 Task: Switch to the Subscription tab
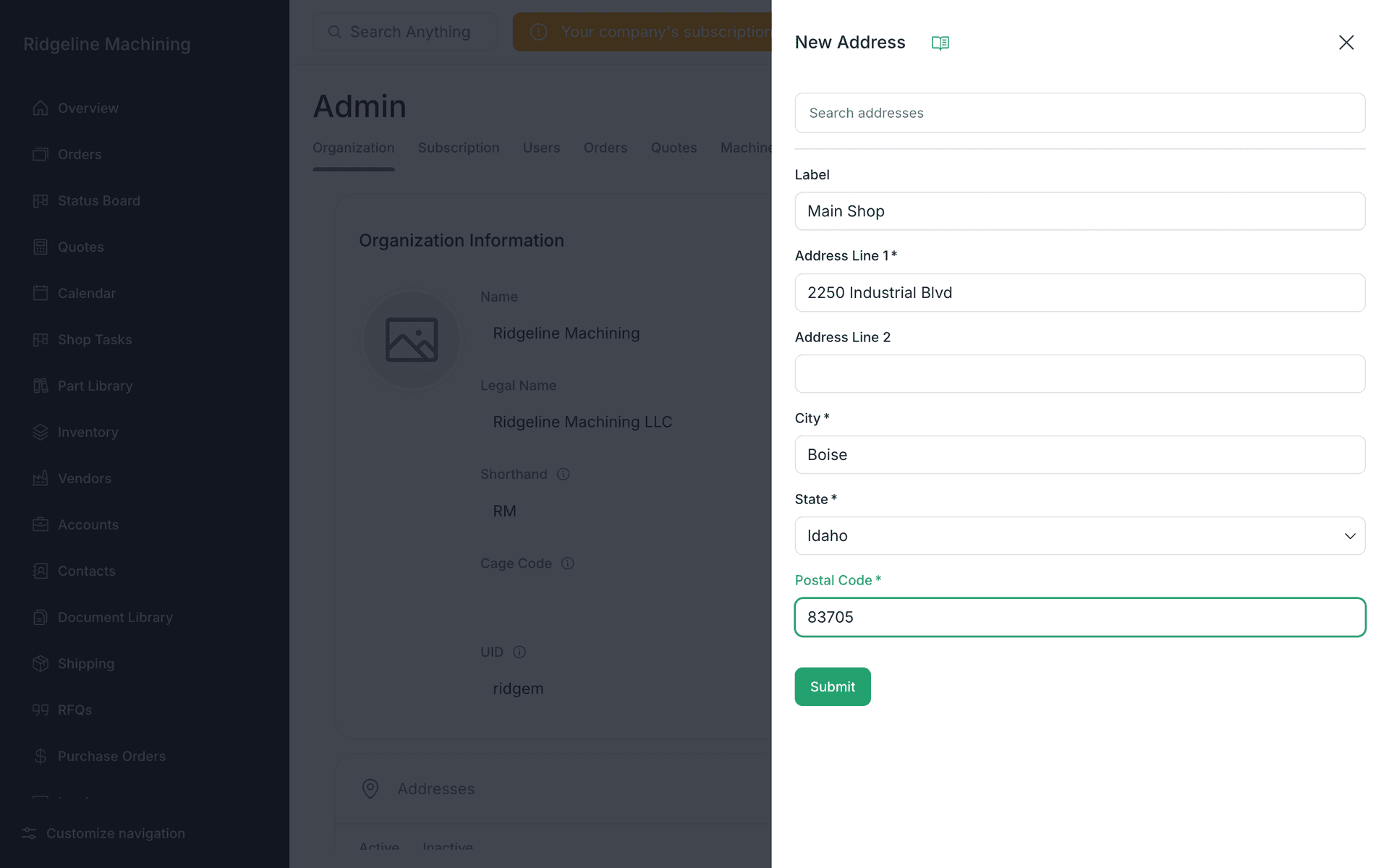459,148
